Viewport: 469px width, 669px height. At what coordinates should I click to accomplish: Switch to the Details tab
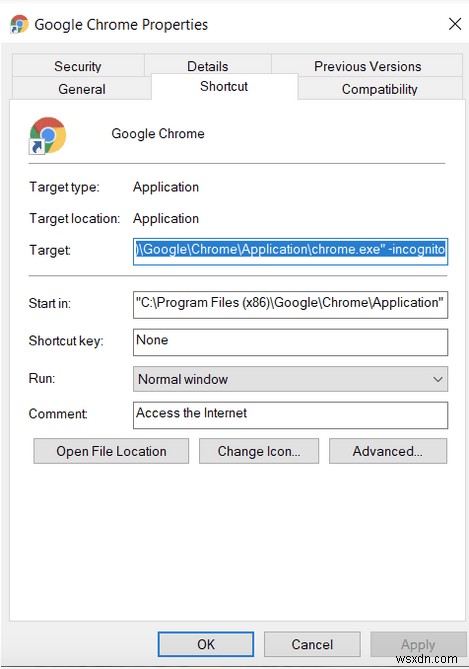pyautogui.click(x=207, y=66)
